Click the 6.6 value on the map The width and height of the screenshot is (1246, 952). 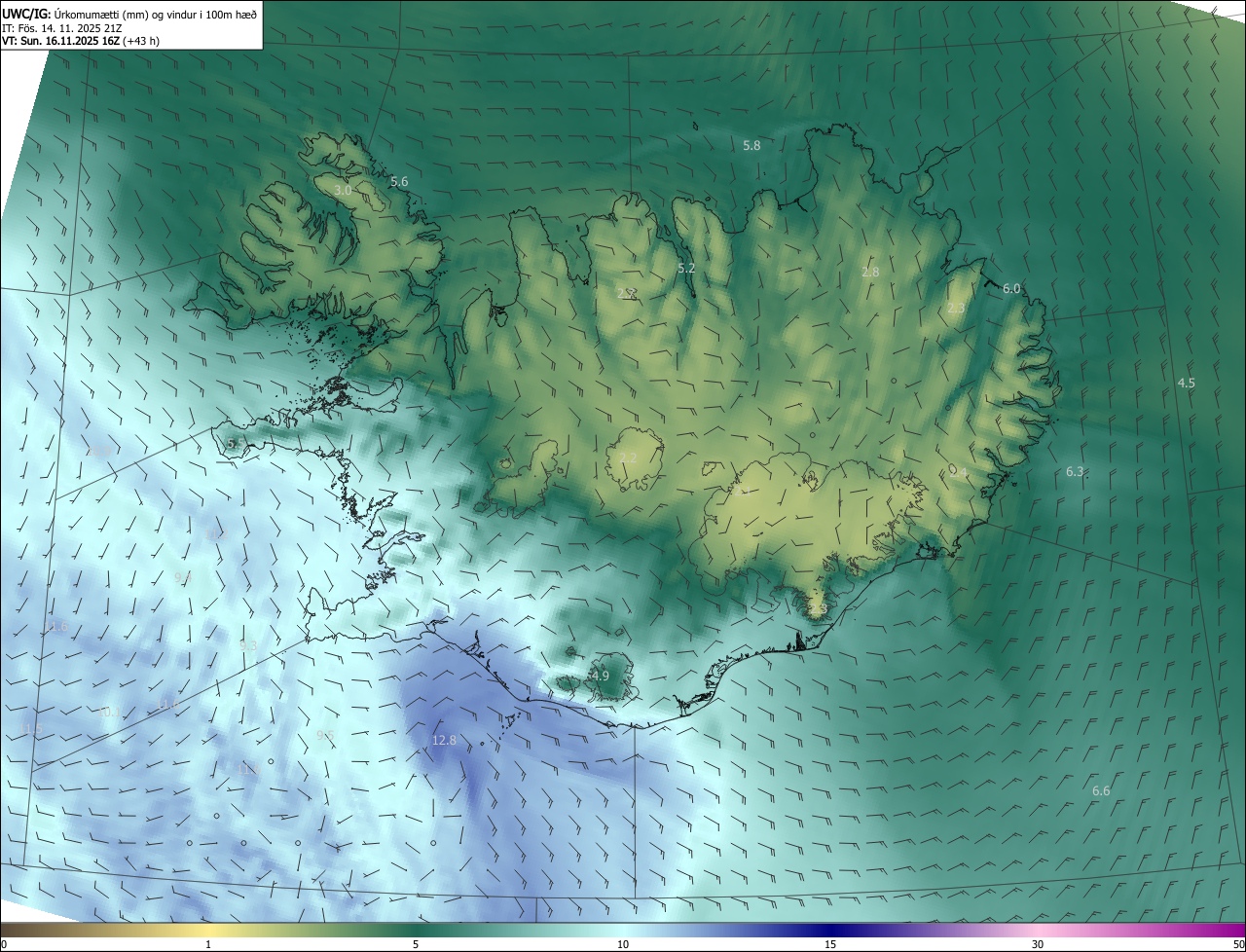coord(1101,790)
